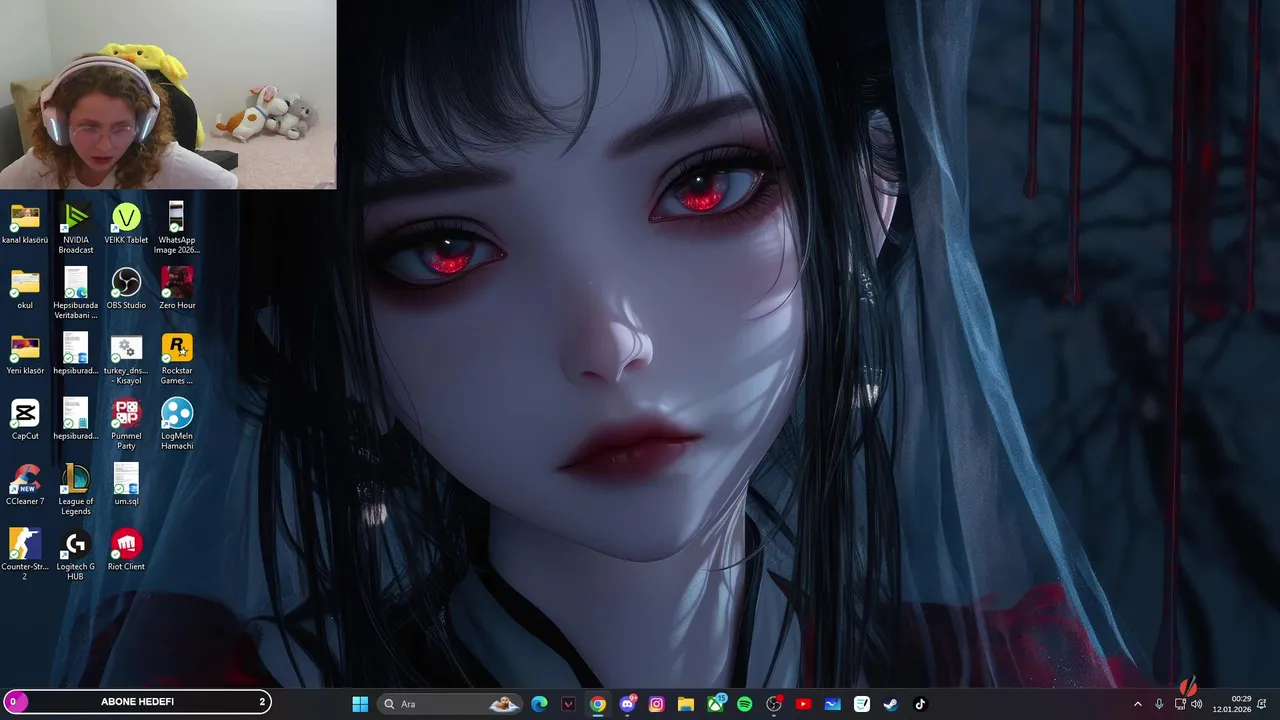Open YouTube from the taskbar
This screenshot has height=720, width=1280.
803,704
